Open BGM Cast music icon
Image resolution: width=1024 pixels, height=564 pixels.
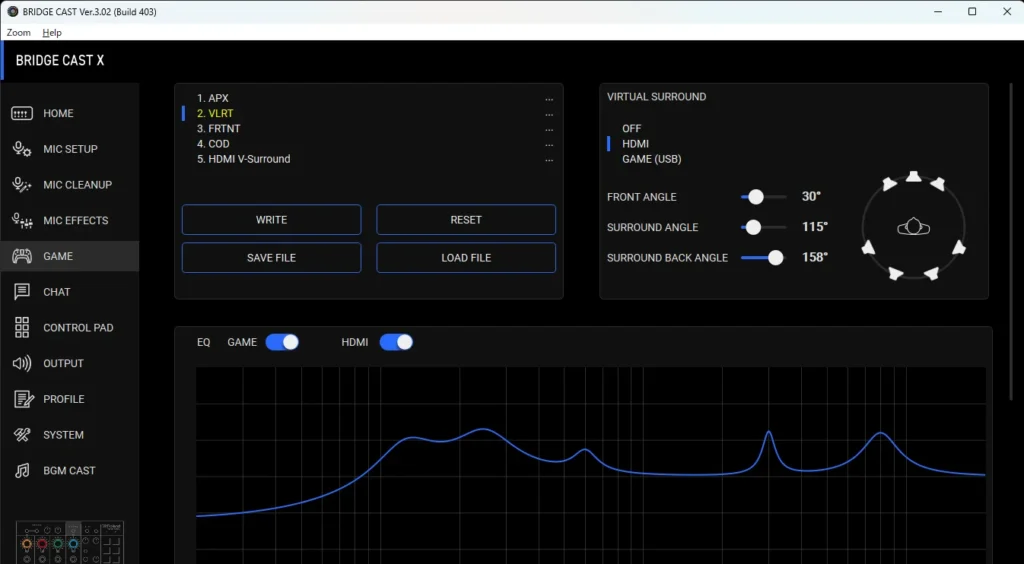pos(22,471)
